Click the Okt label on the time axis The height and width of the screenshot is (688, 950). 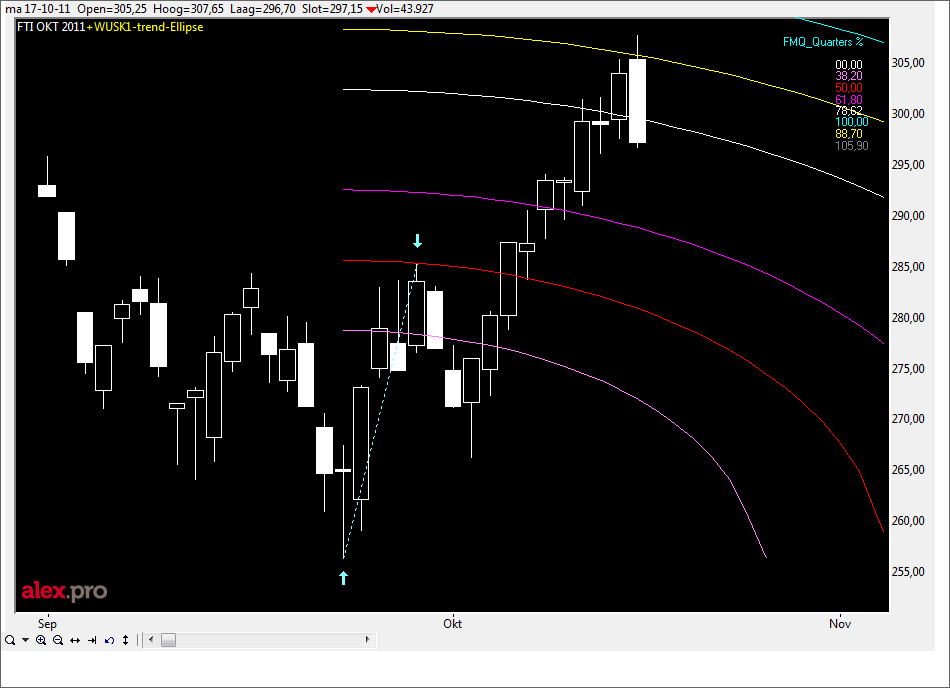pyautogui.click(x=452, y=623)
